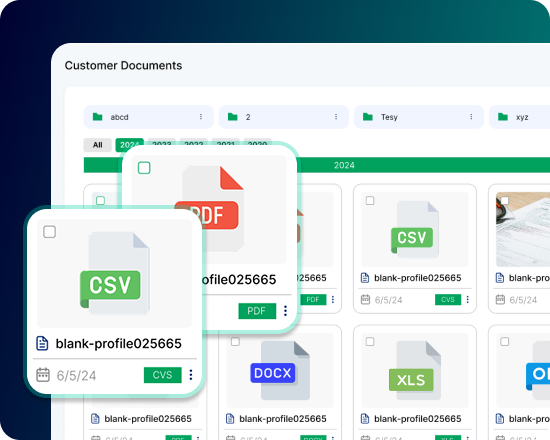Click the CSV file graphic on the large floating card
This screenshot has width=550, height=440.
click(115, 273)
